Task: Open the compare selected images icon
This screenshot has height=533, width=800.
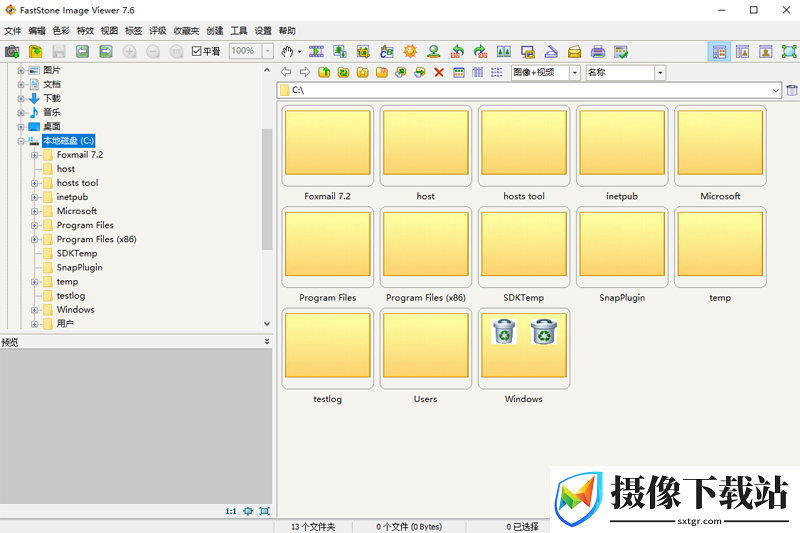Action: click(x=504, y=52)
